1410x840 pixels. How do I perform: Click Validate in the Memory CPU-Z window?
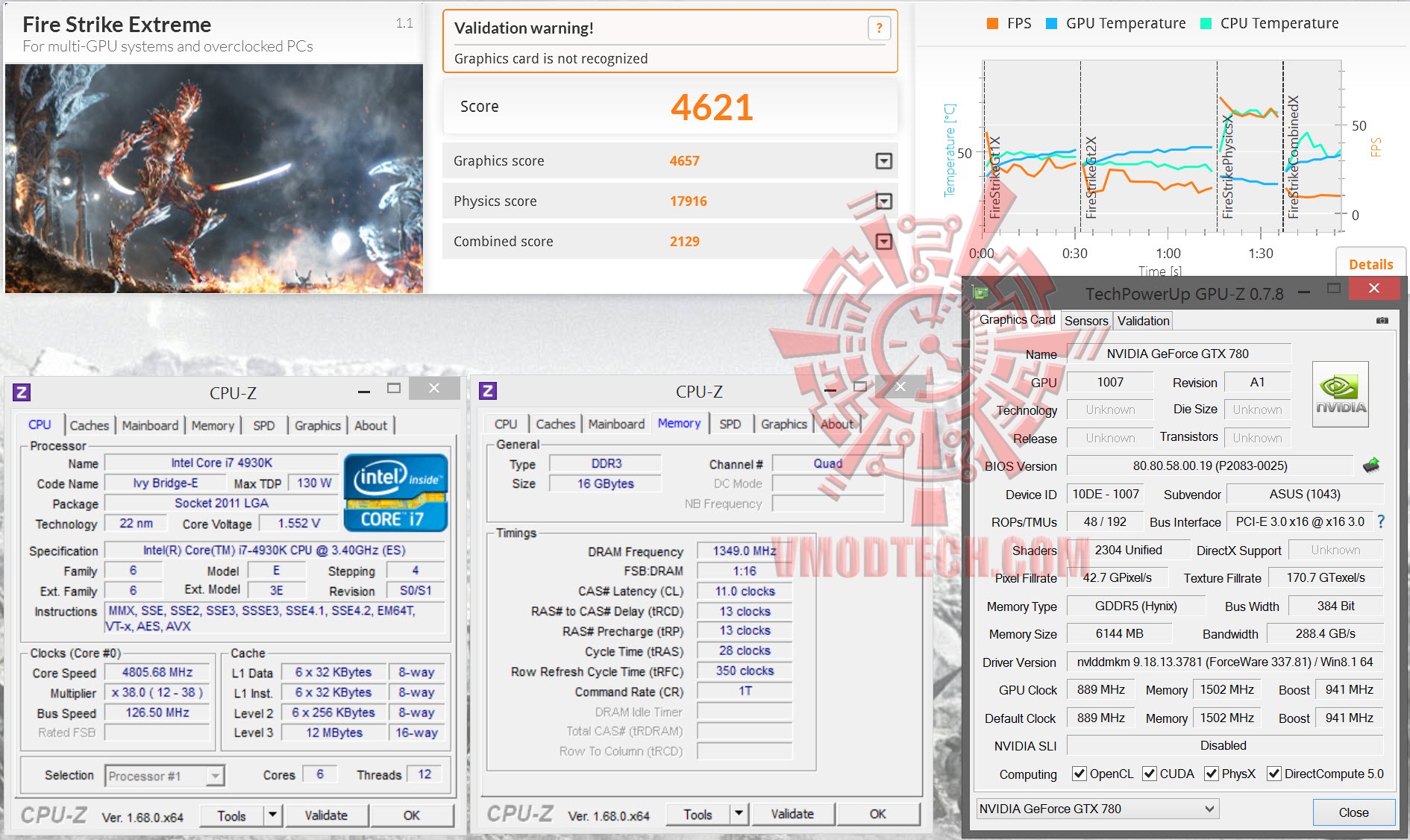pyautogui.click(x=792, y=814)
